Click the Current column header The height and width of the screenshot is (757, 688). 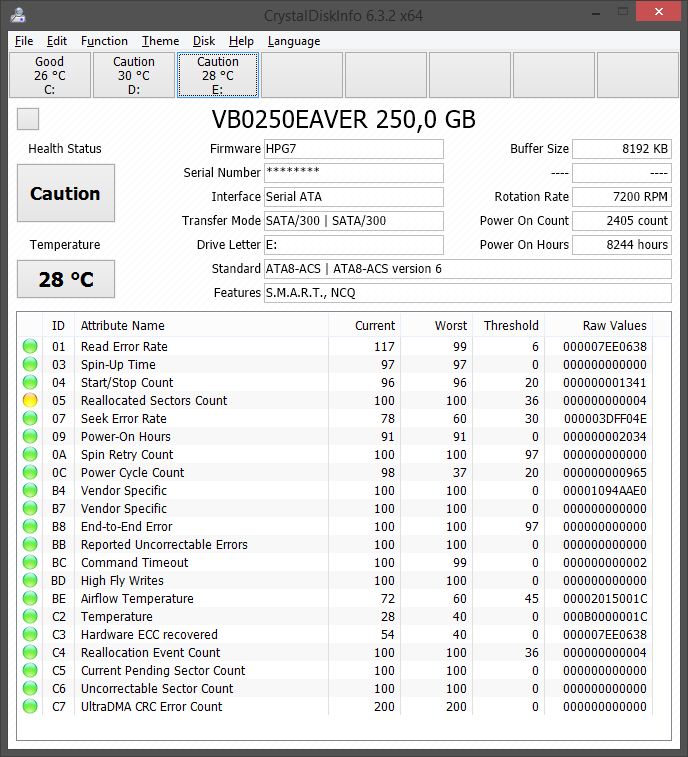[x=365, y=325]
